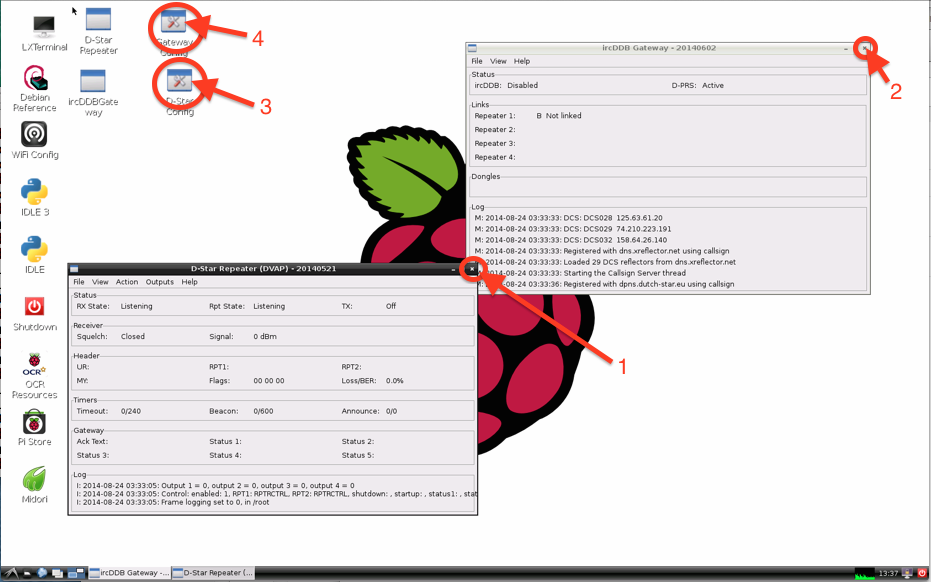Viewport: 931px width, 582px height.
Task: Open the LXDE start menu in taskbar
Action: click(x=10, y=573)
